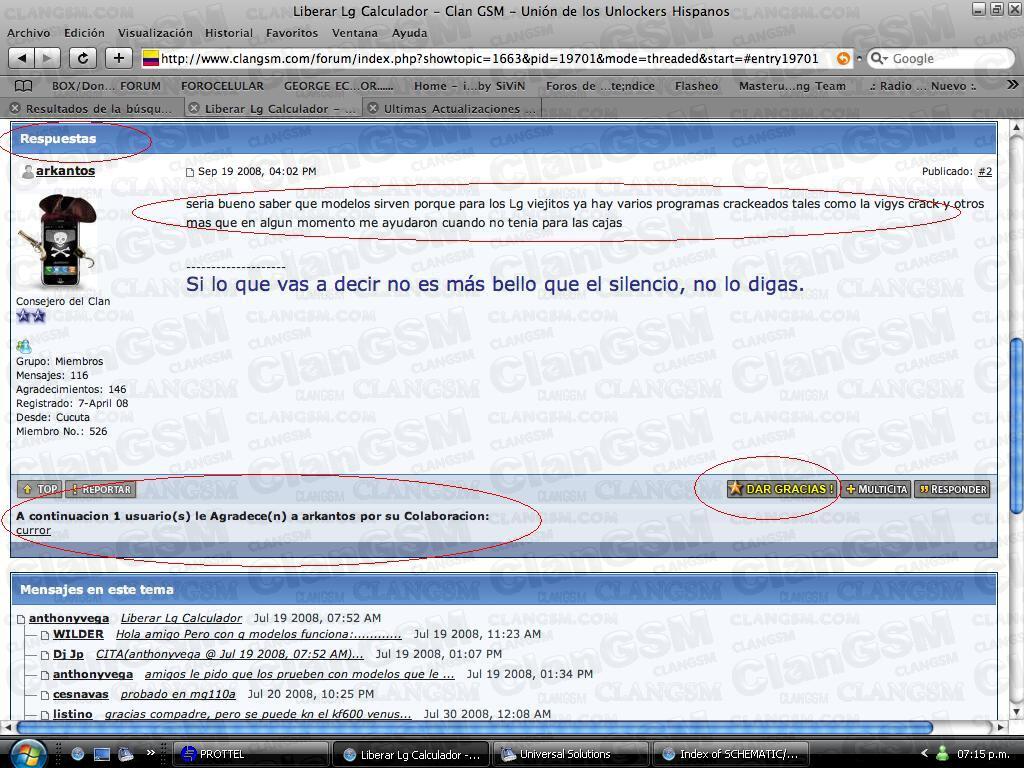Click the show desktop quick launch icon
The width and height of the screenshot is (1024, 768).
pyautogui.click(x=102, y=754)
